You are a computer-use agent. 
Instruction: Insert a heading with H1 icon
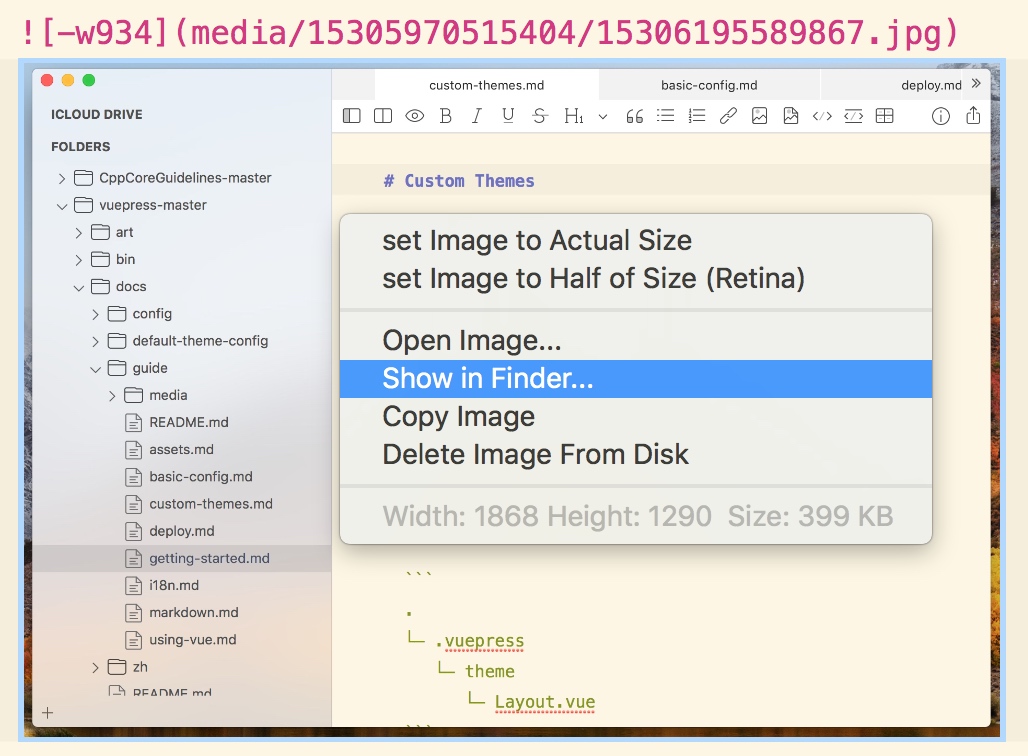[574, 116]
